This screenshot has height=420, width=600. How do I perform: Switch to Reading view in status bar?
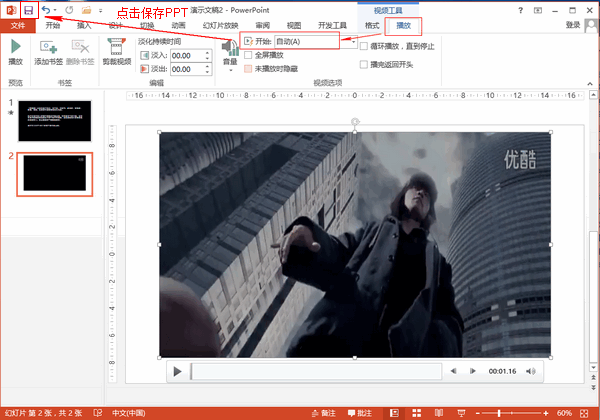pos(439,413)
